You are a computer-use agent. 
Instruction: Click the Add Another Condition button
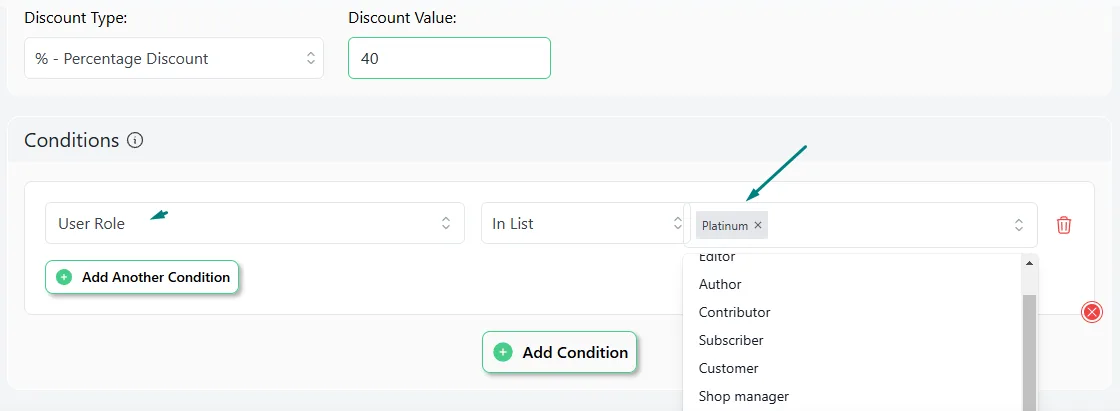point(141,277)
